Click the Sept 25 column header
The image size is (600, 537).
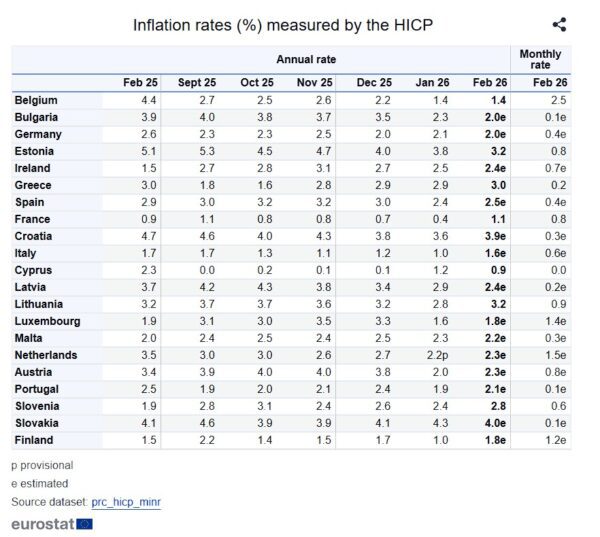click(196, 82)
